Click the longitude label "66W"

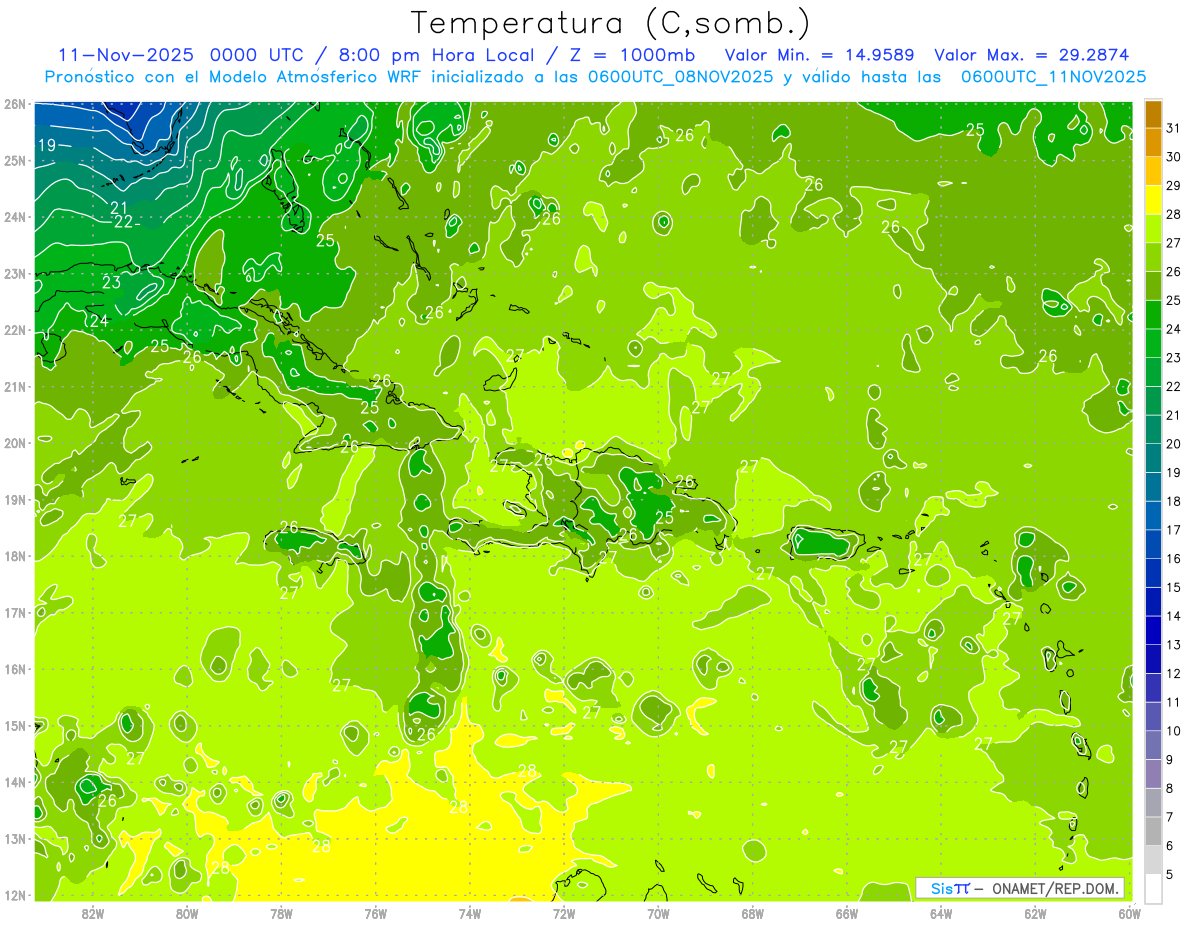(x=847, y=913)
